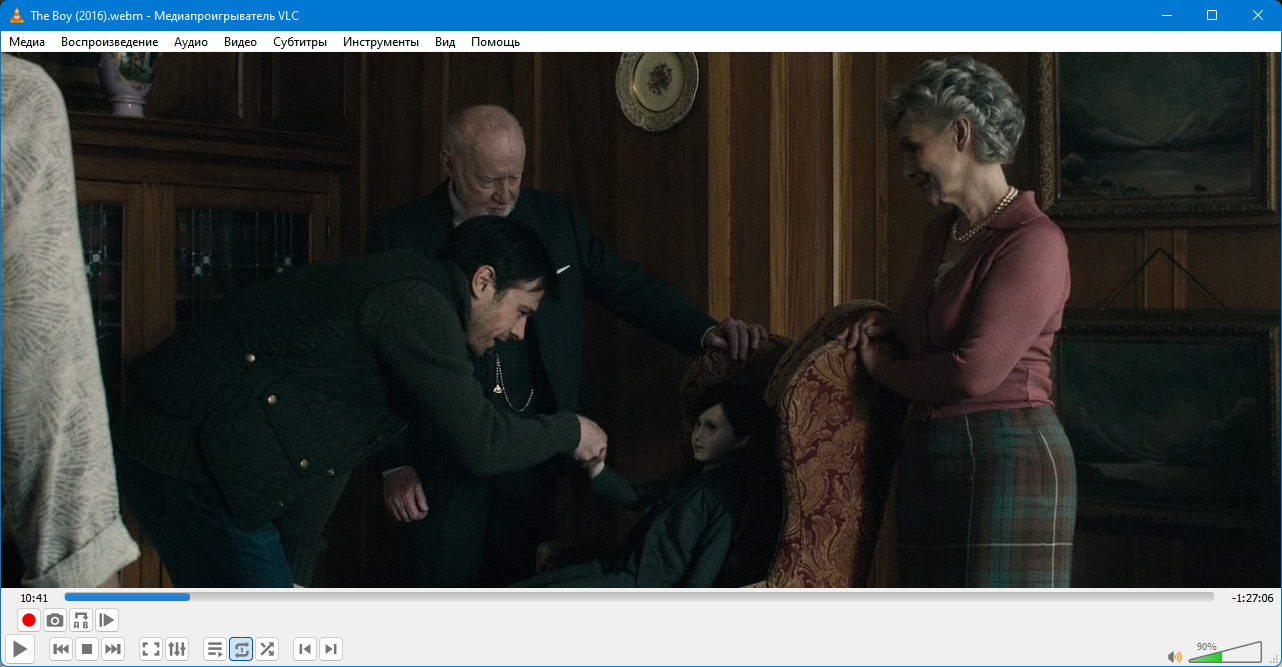This screenshot has width=1282, height=667.
Task: Show the playlist panel
Action: [x=215, y=649]
